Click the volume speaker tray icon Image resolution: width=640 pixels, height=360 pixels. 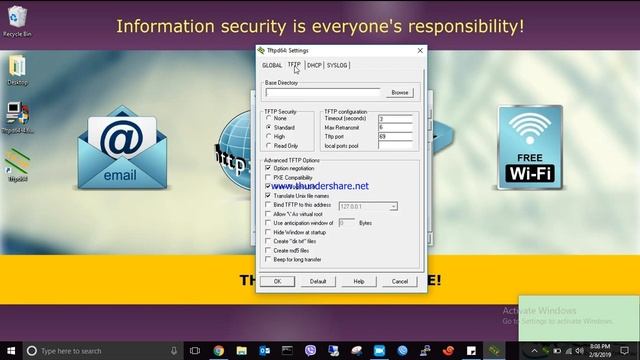580,351
